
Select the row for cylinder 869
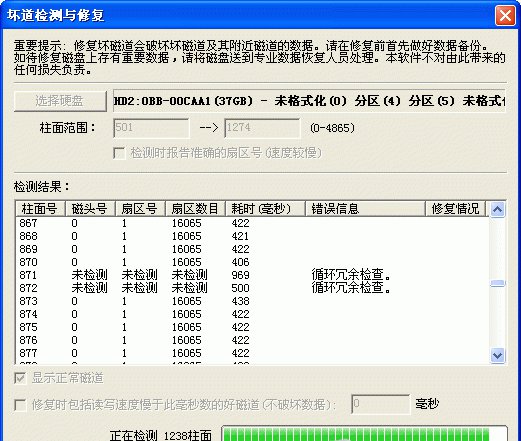252,249
